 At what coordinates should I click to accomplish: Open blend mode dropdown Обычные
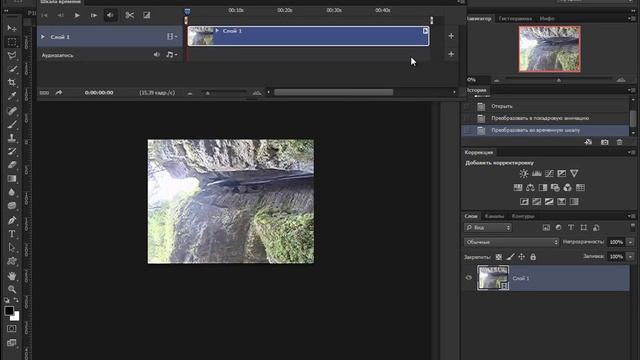coord(511,242)
